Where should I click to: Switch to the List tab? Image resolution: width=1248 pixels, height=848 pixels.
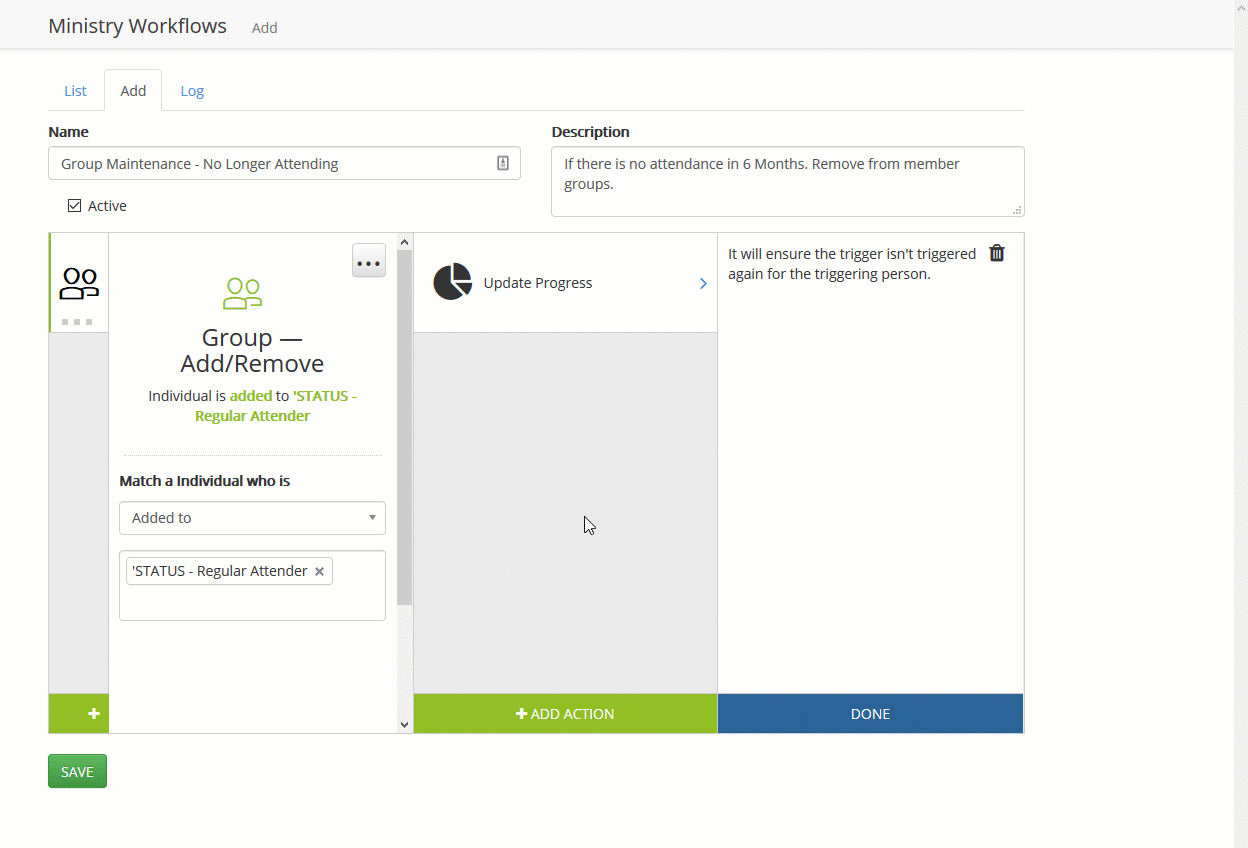(x=75, y=91)
